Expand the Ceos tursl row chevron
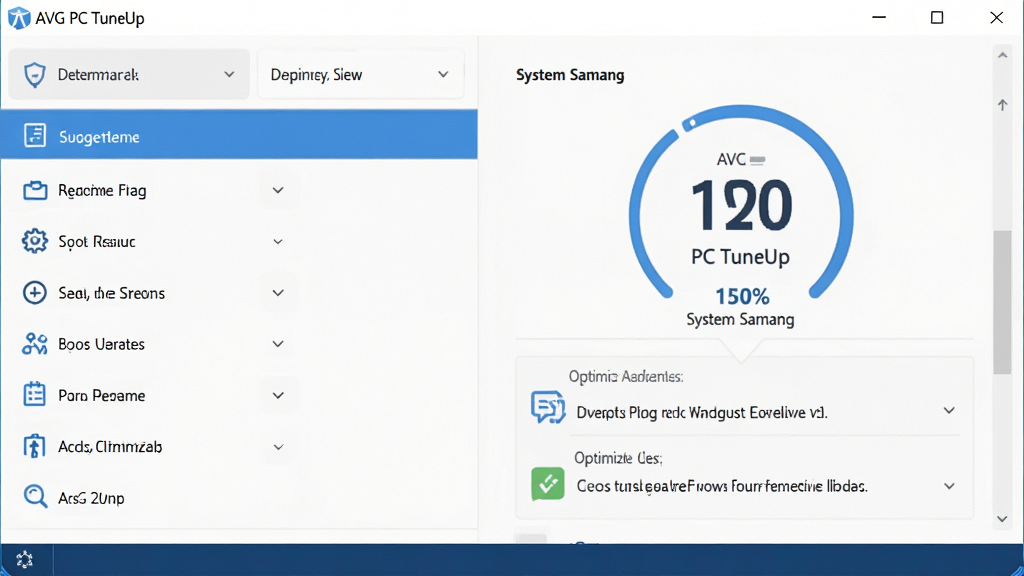Viewport: 1024px width, 576px height. click(x=949, y=487)
